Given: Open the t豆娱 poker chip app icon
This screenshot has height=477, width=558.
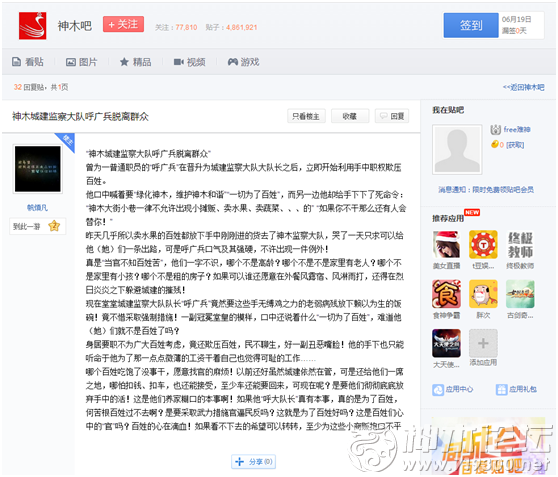Looking at the screenshot, I should [483, 244].
